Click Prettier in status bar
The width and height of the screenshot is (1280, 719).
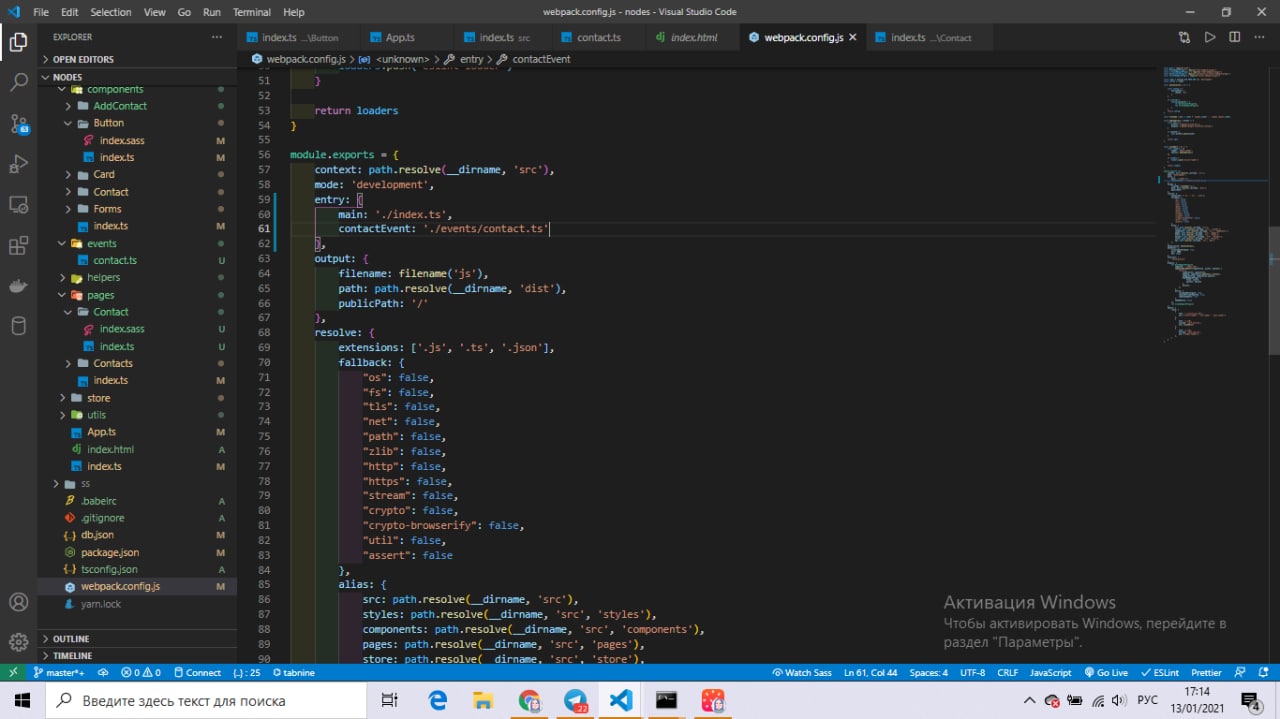(1206, 672)
